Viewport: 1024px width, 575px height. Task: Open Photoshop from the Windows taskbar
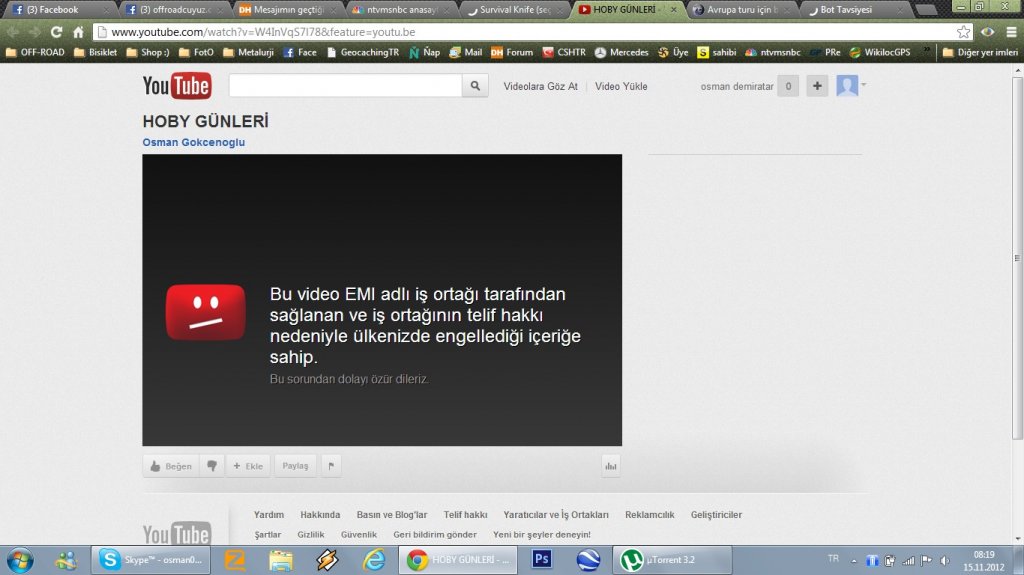tap(541, 559)
